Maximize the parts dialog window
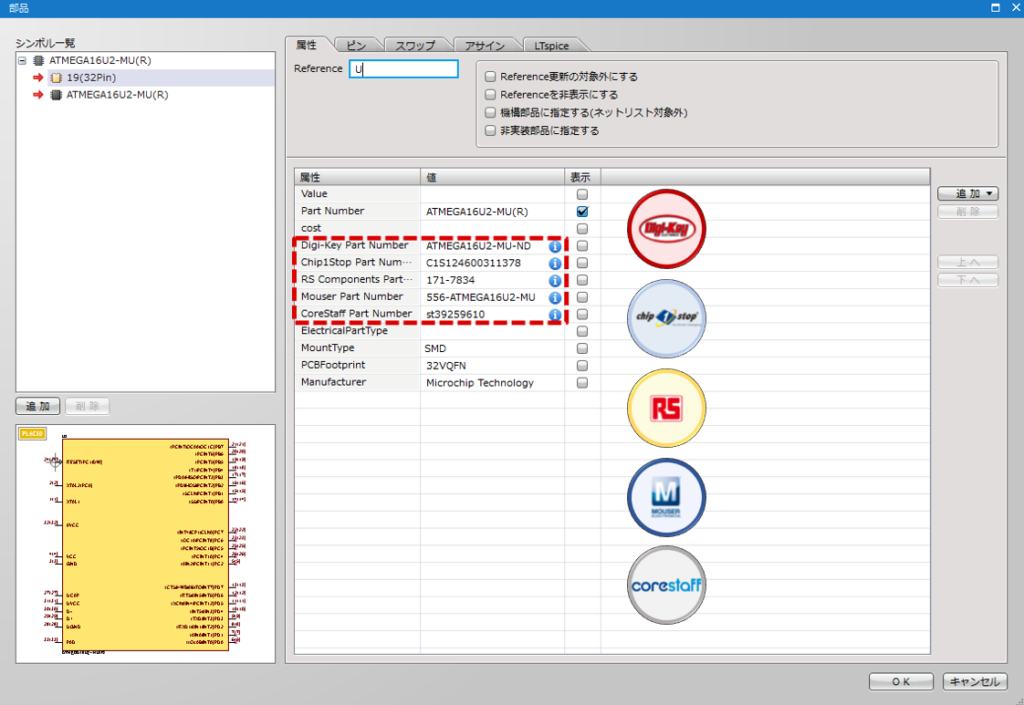The width and height of the screenshot is (1024, 705). pos(995,8)
